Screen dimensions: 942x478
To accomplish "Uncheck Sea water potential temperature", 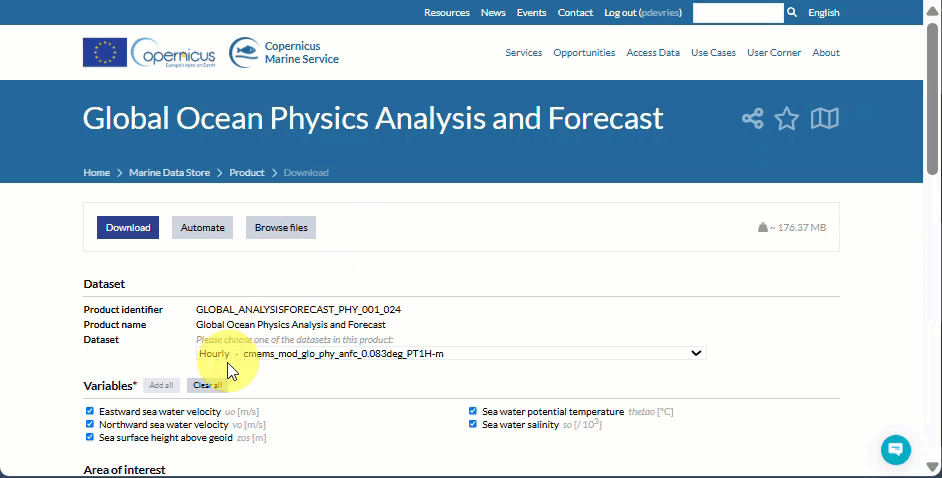I will click(473, 411).
